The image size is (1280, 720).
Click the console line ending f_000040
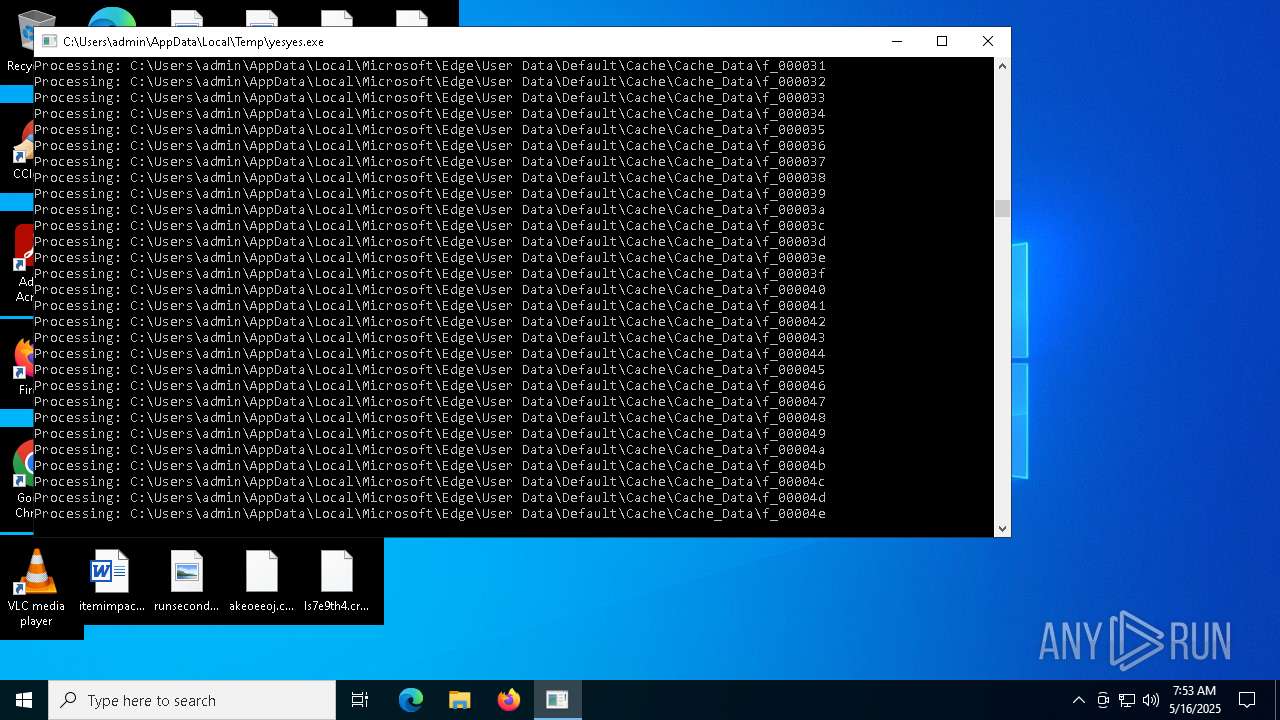point(430,290)
